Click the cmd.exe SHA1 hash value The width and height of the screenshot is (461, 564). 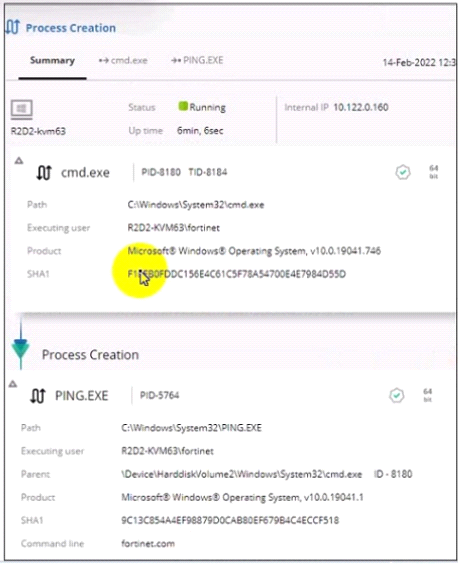(237, 274)
